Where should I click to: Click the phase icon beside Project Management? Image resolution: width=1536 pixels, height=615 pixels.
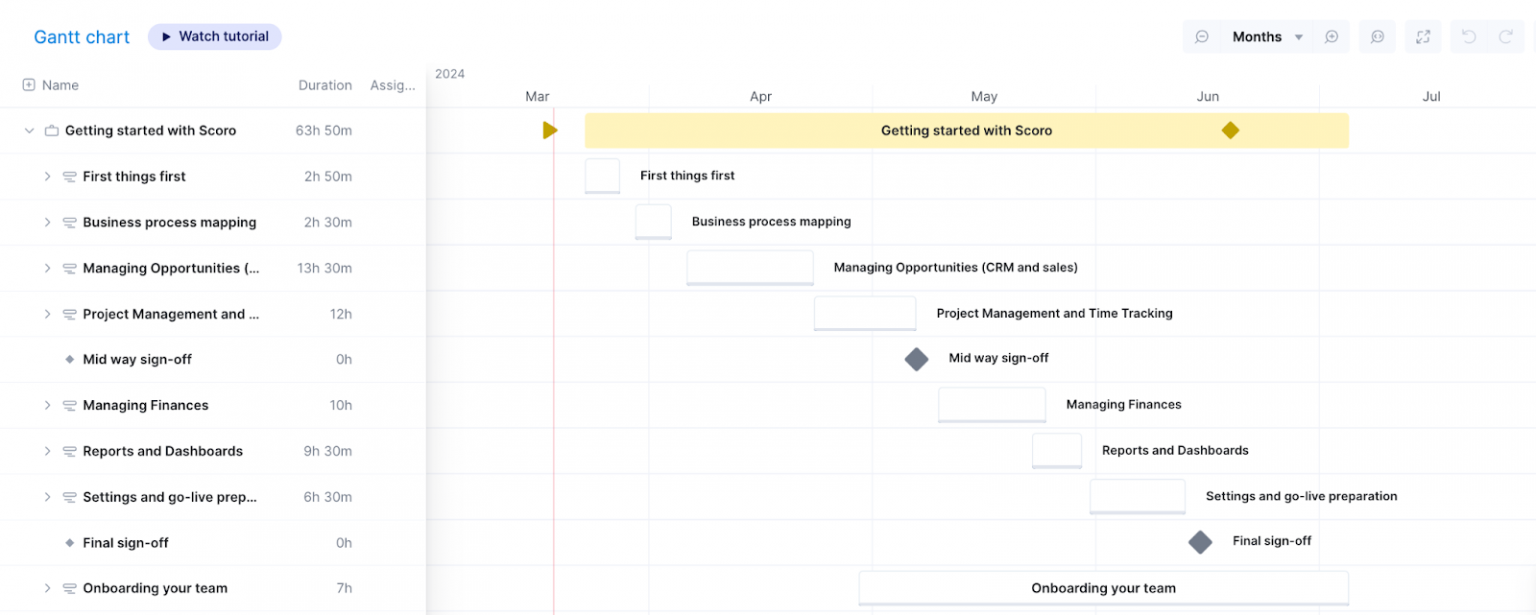pyautogui.click(x=70, y=315)
